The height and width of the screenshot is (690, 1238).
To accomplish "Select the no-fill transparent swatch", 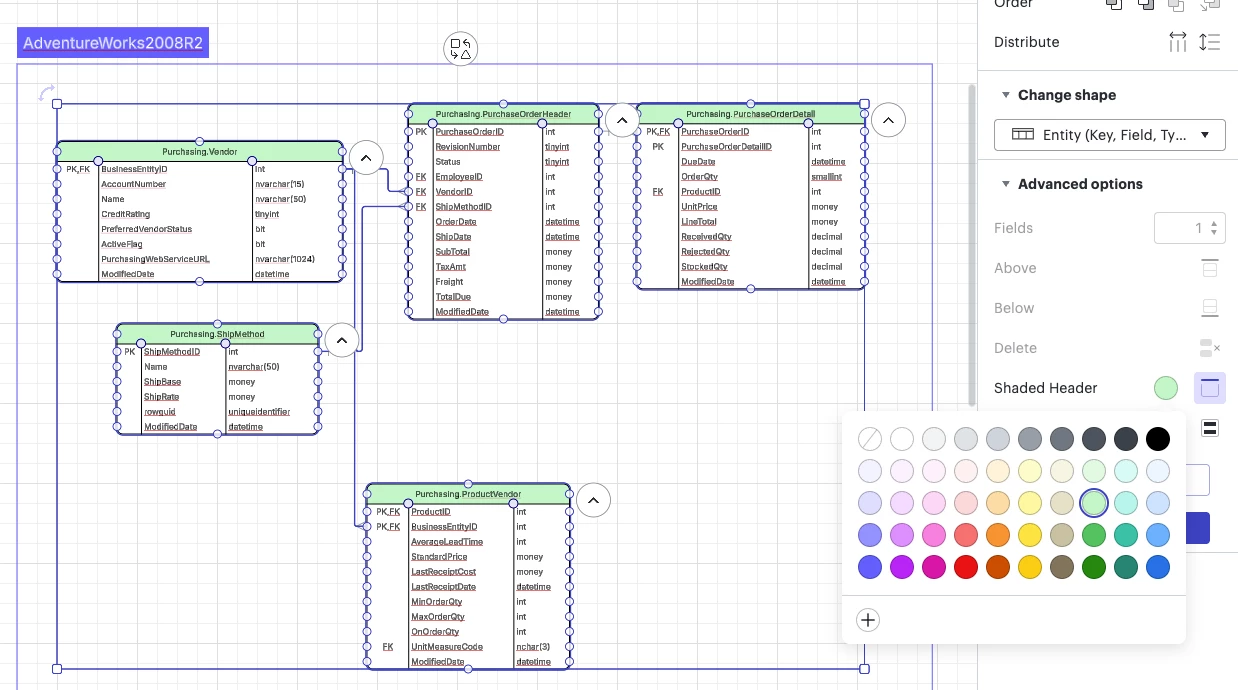I will coord(870,438).
